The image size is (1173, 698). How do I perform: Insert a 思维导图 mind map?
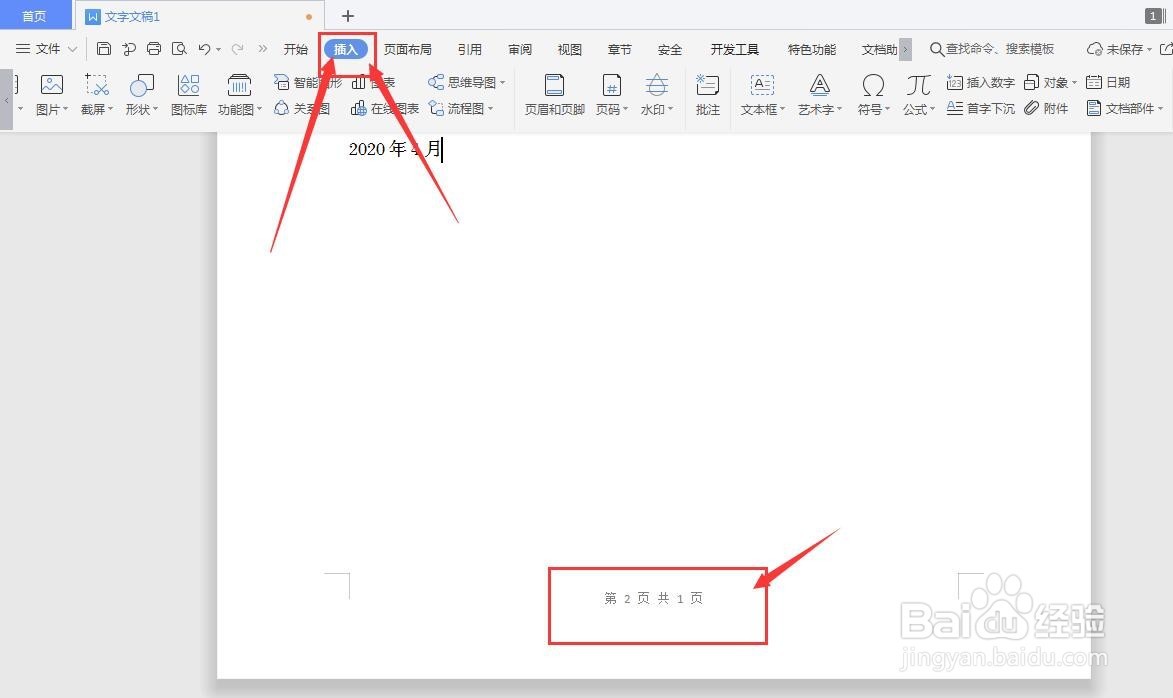click(466, 82)
